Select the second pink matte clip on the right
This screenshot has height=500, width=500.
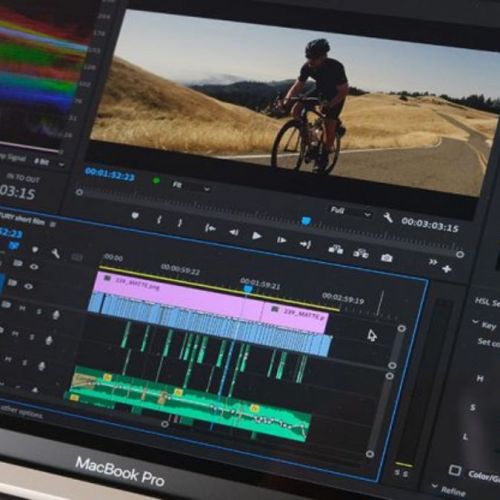click(295, 317)
